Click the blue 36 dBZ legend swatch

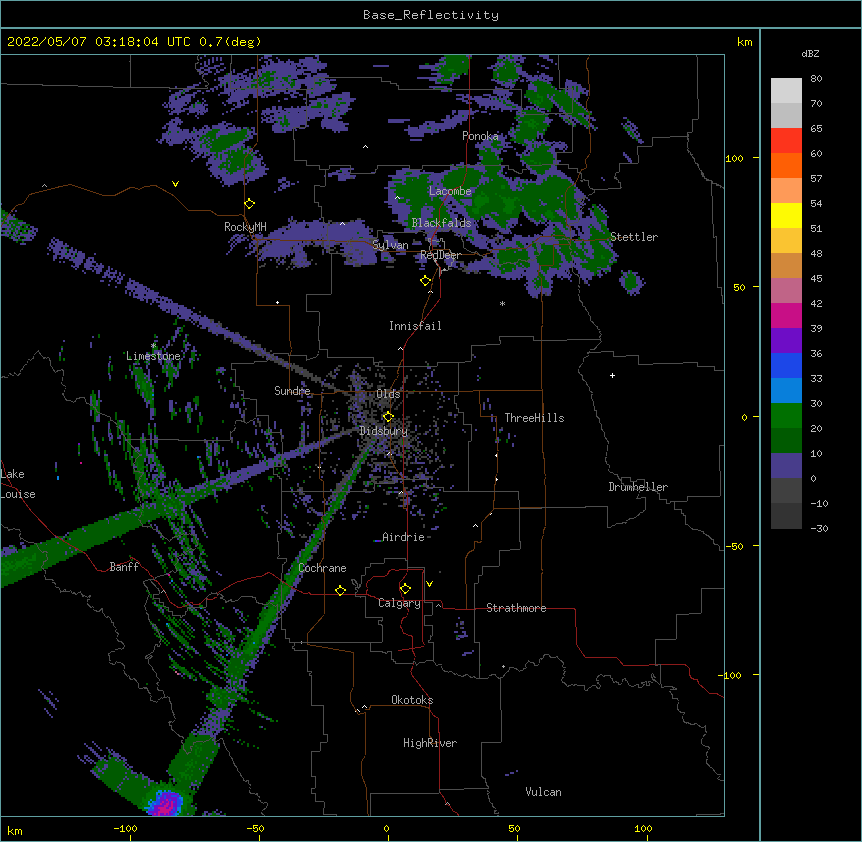point(786,365)
